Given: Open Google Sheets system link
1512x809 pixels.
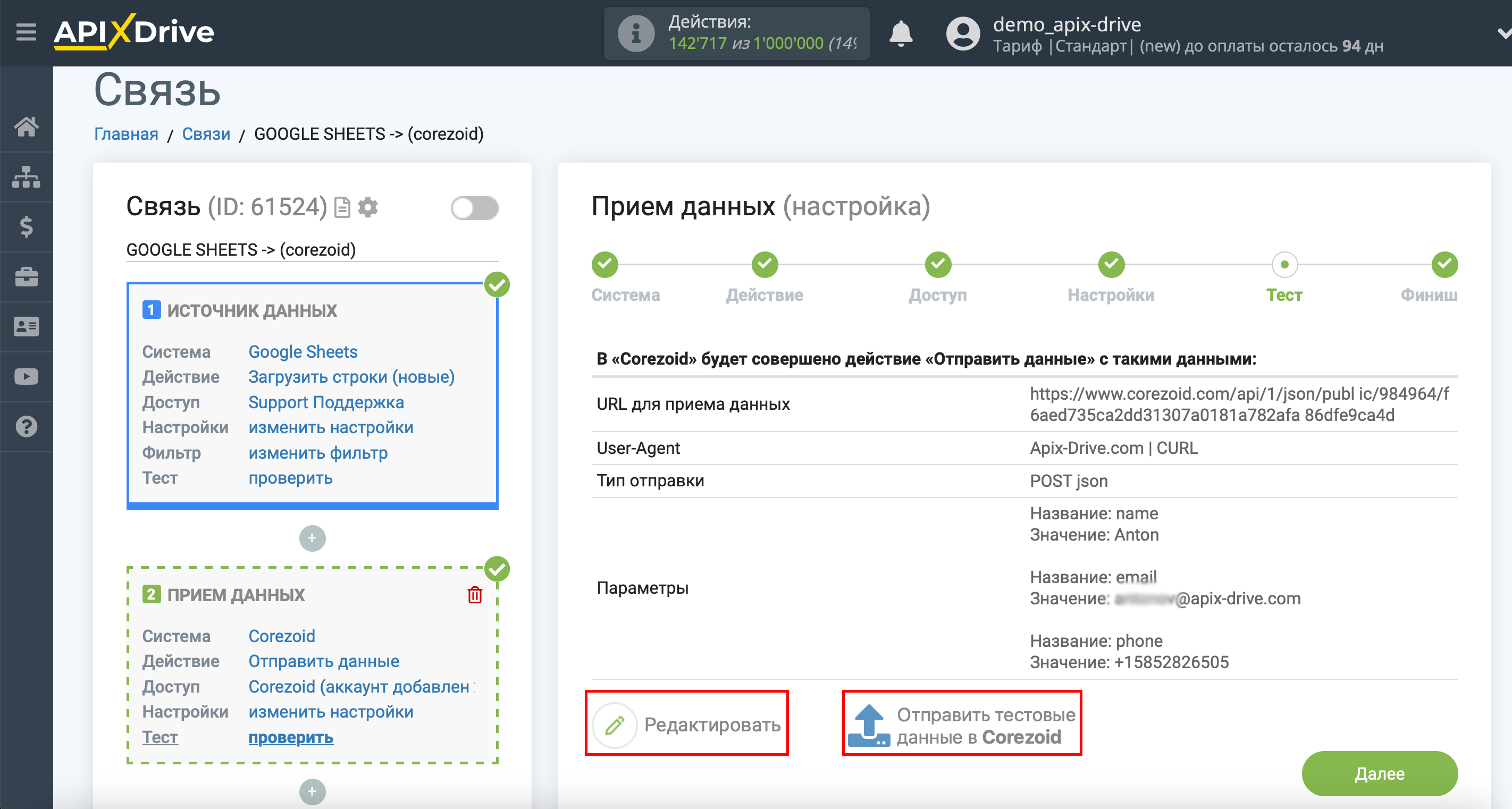Looking at the screenshot, I should point(303,351).
